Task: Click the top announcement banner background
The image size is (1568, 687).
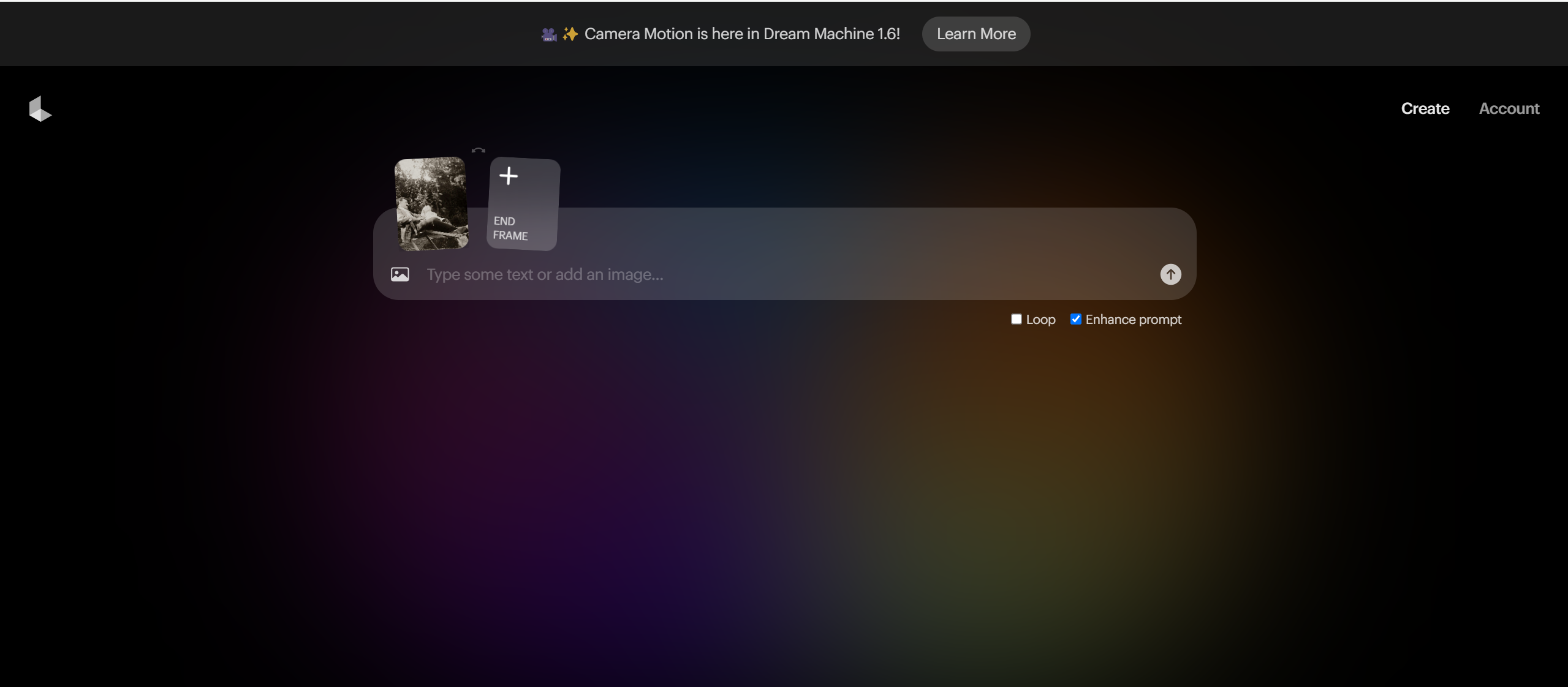Action: point(245,34)
